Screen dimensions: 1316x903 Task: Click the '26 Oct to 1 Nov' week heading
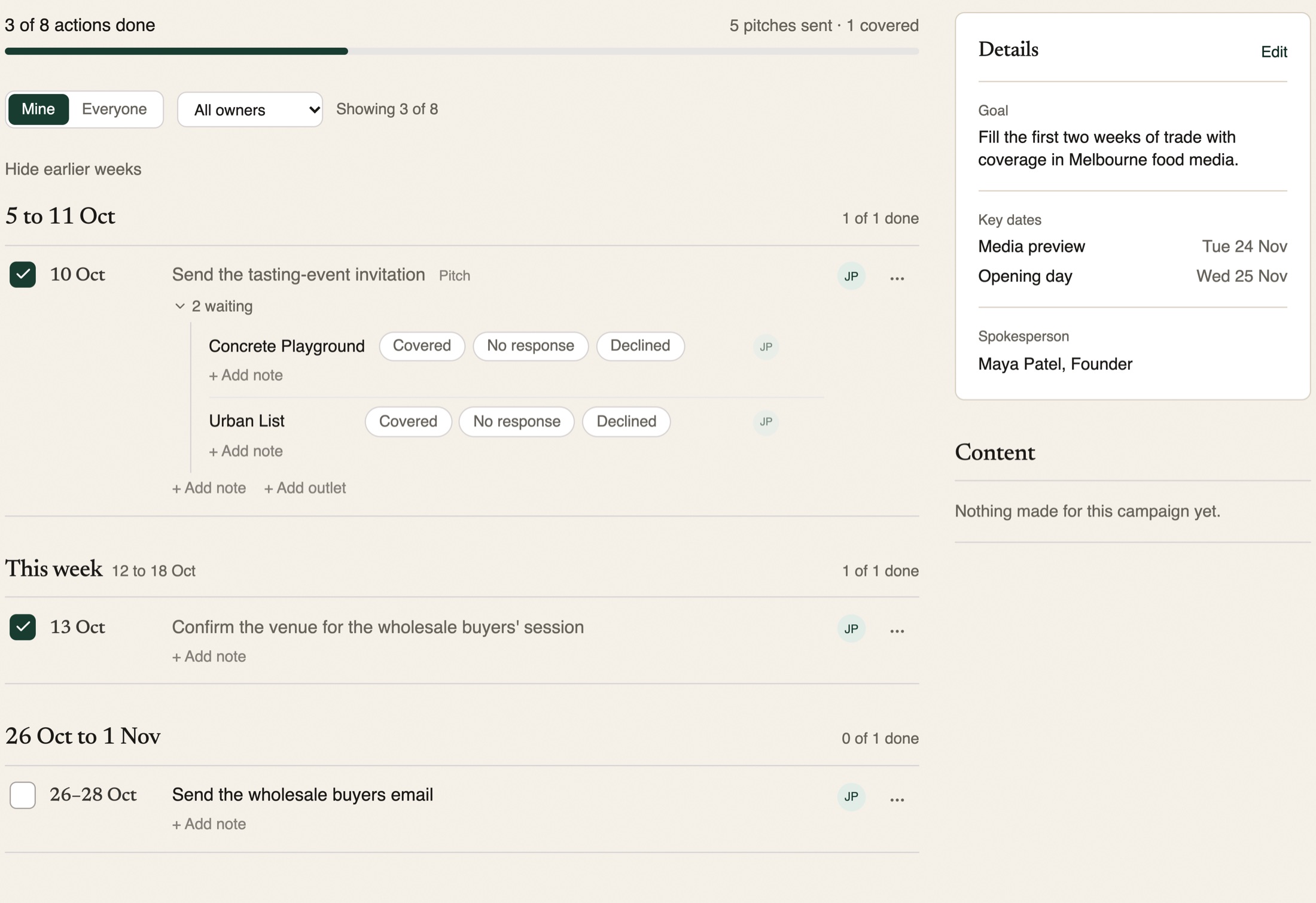coord(83,736)
